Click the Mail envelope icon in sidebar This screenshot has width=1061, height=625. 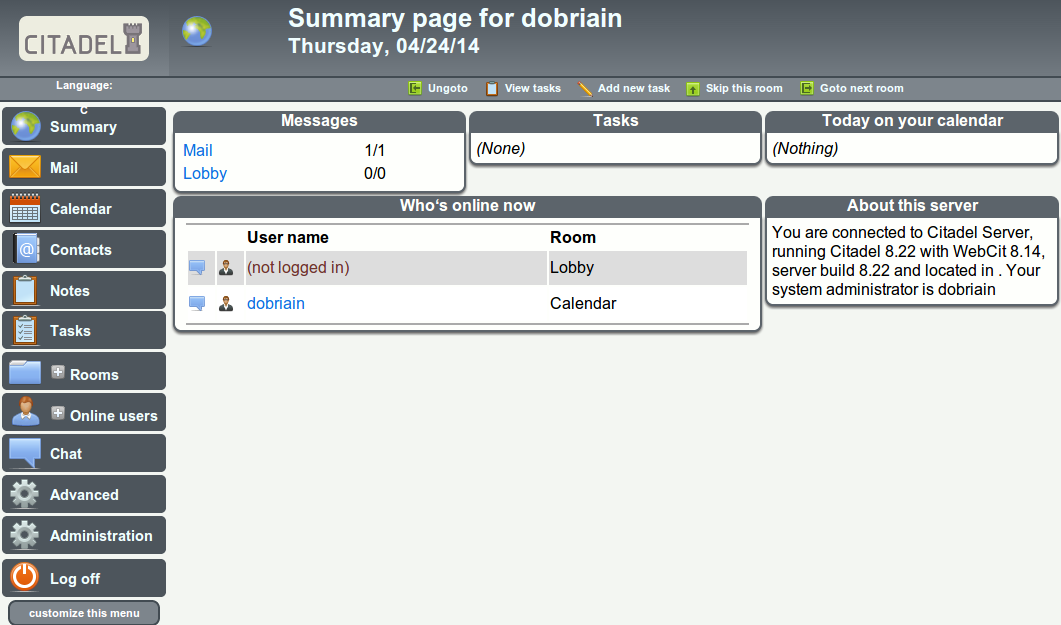pos(25,166)
